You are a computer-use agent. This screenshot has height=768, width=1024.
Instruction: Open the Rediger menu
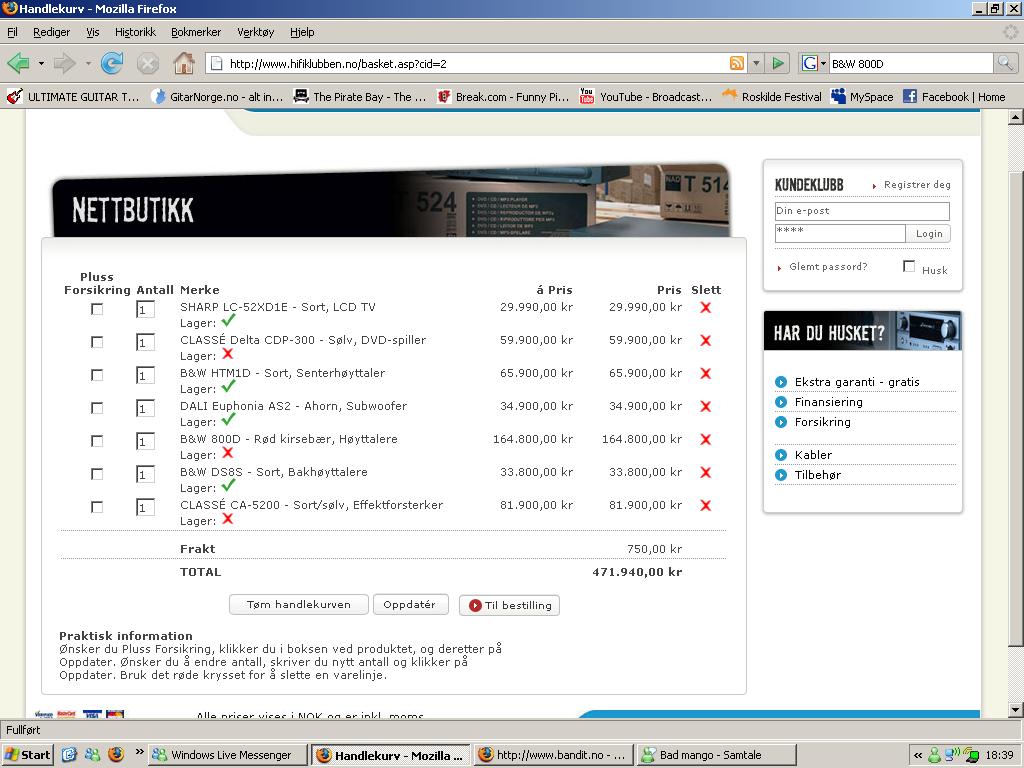click(x=52, y=32)
